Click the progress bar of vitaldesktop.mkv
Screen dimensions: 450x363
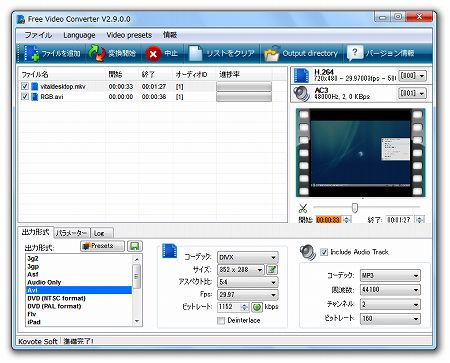(x=244, y=87)
